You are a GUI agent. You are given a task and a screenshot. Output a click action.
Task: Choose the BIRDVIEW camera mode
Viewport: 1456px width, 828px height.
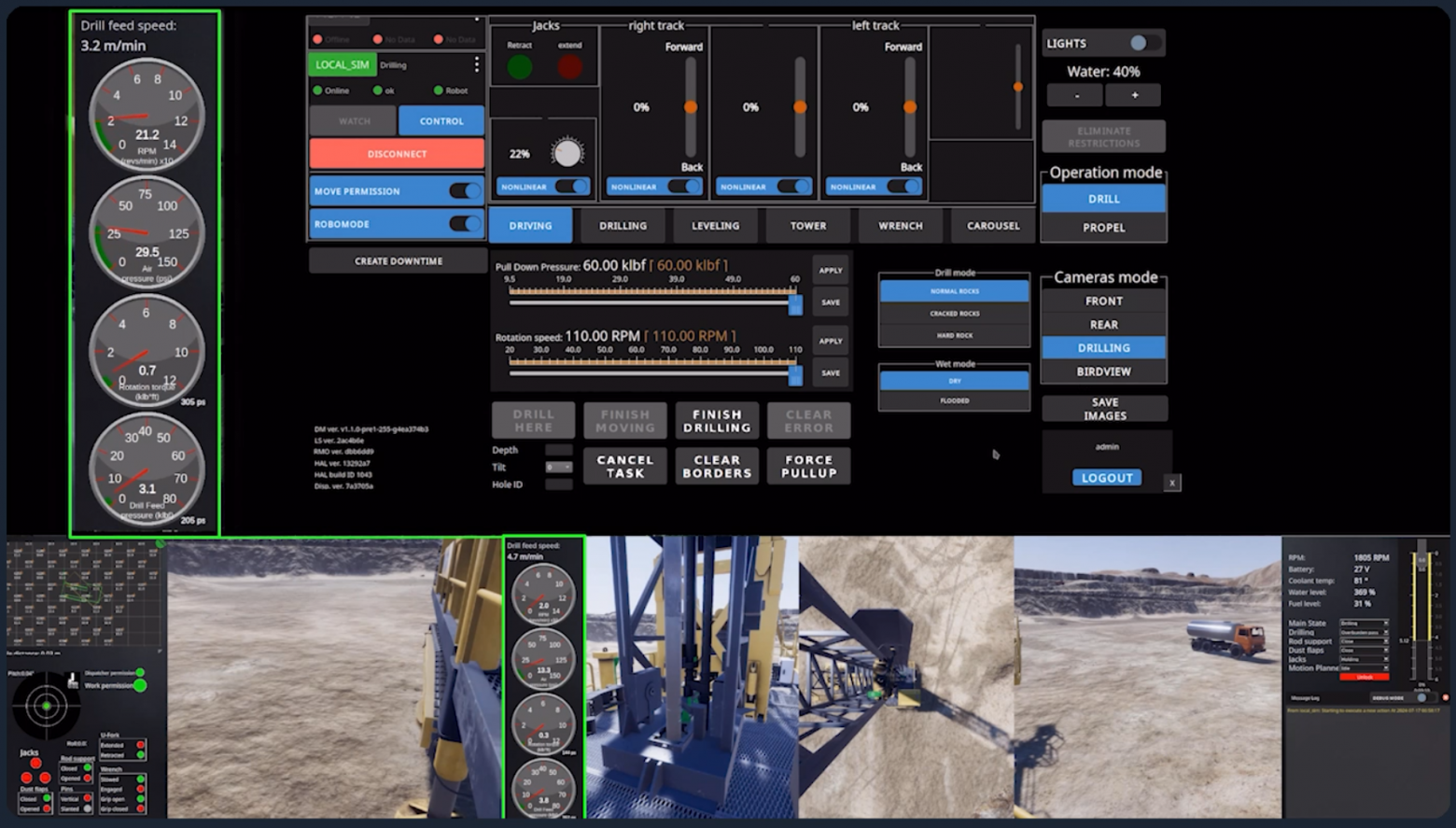coord(1103,372)
